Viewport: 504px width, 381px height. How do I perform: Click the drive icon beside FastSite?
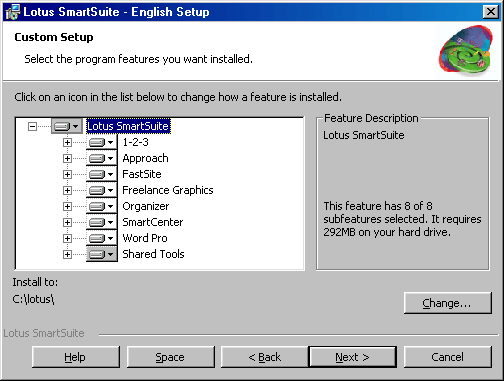coord(102,174)
